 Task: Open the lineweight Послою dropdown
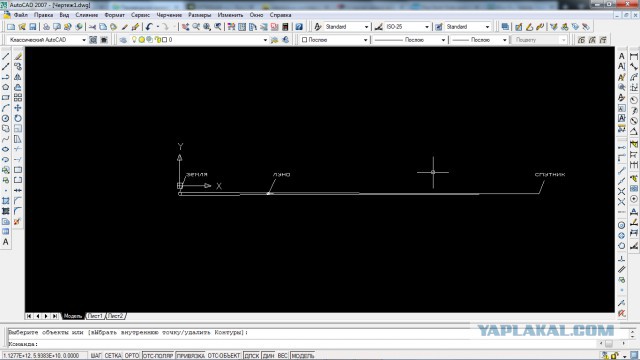coord(504,40)
